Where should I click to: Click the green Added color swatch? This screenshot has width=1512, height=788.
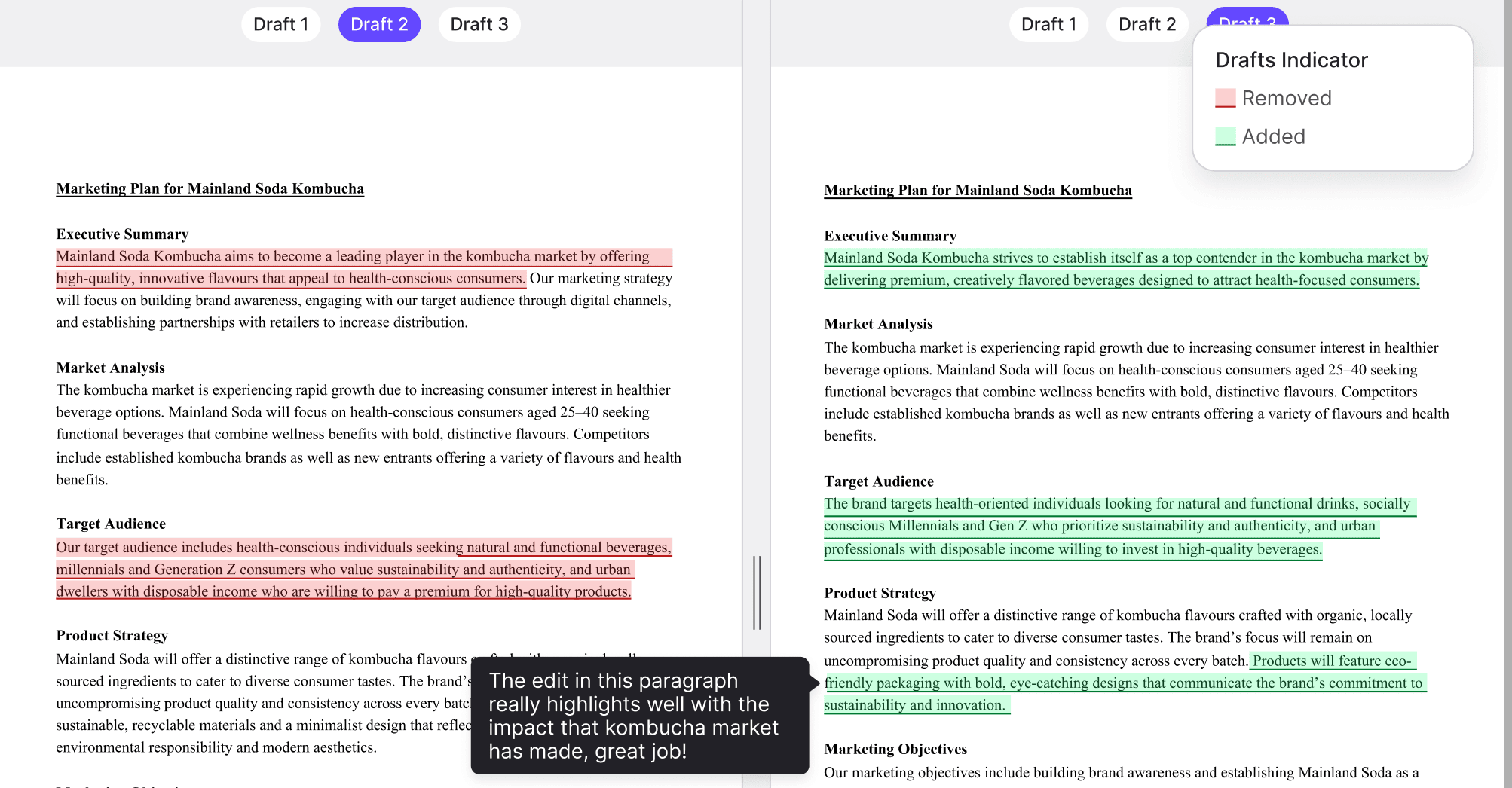pos(1226,136)
